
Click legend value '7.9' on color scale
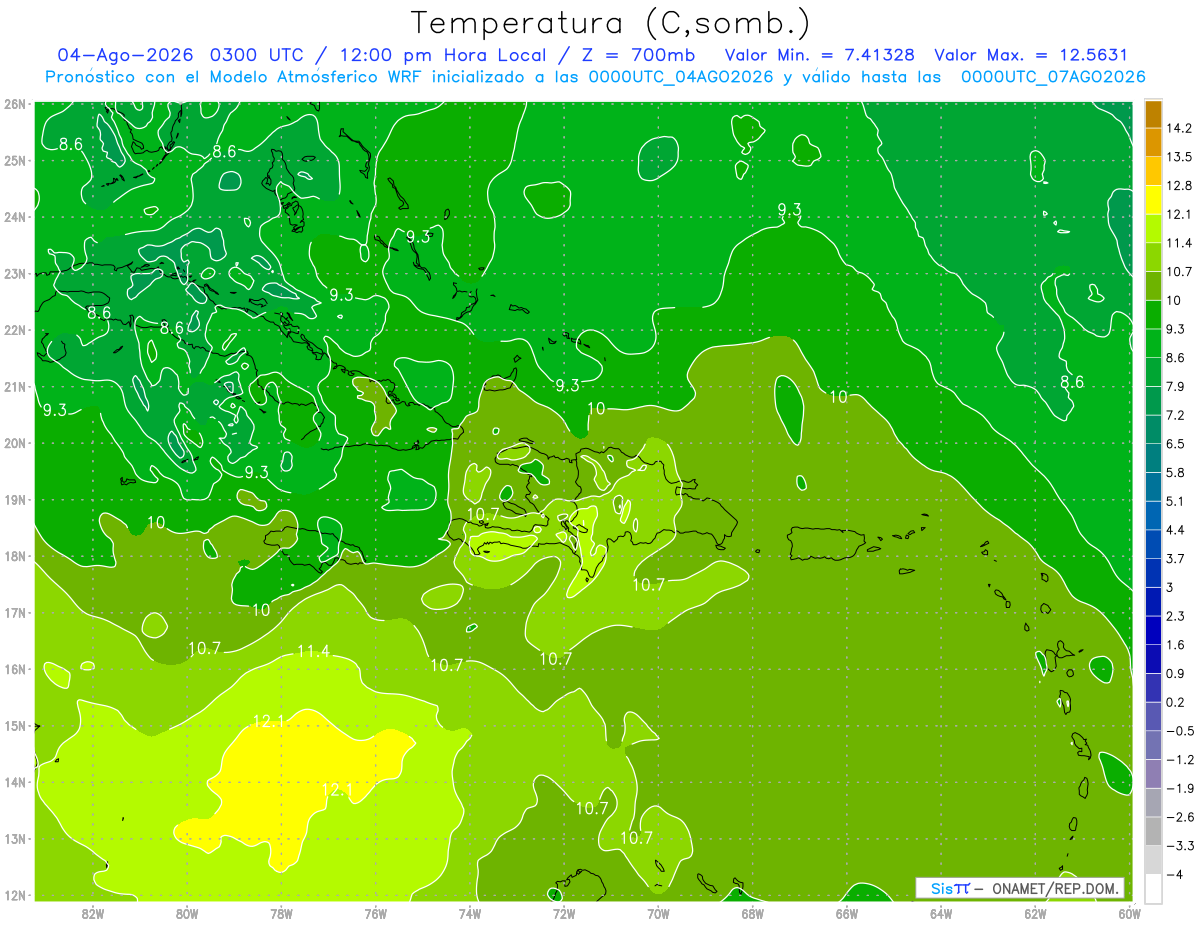[x=1176, y=386]
